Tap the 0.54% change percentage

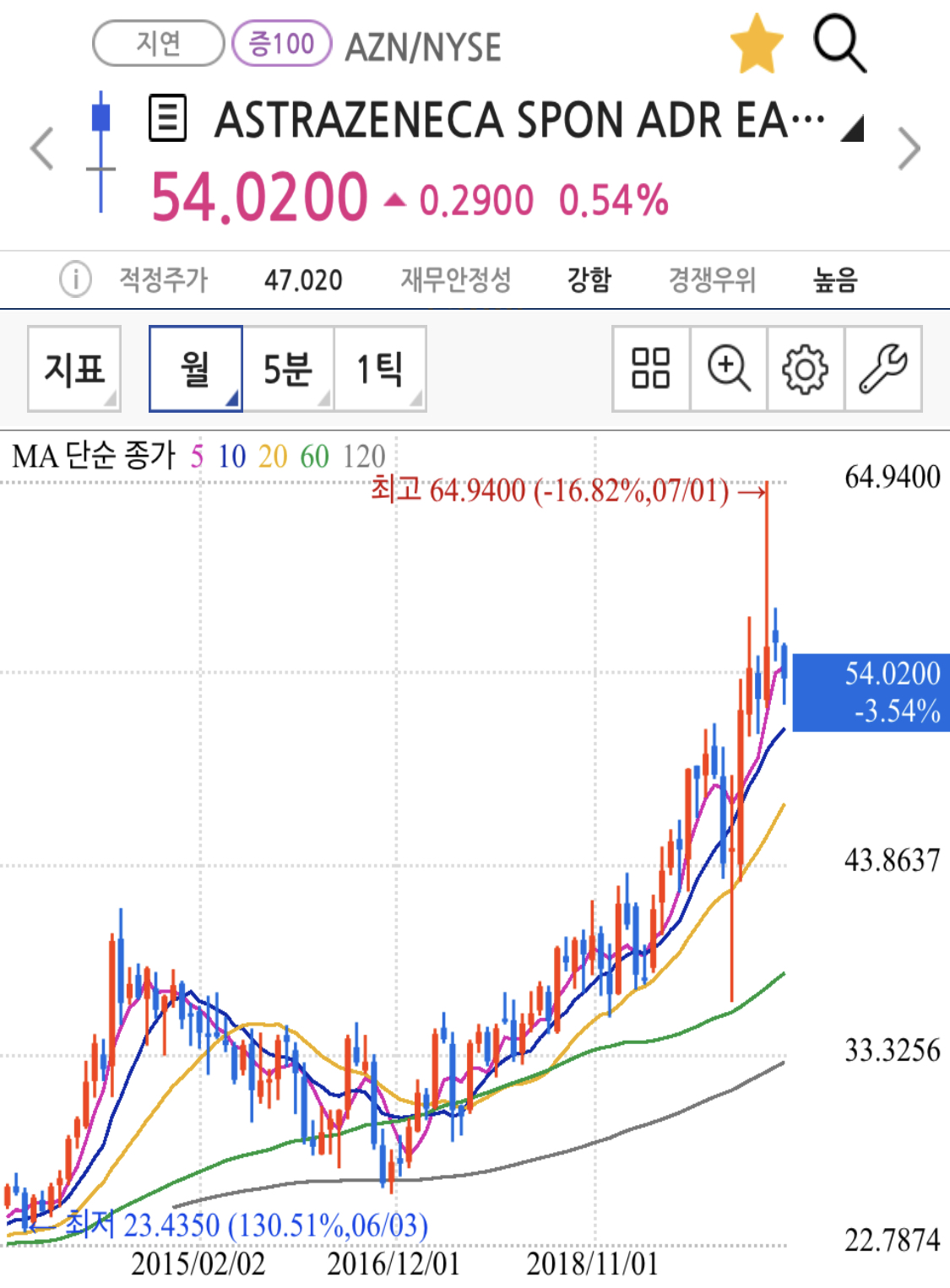(x=614, y=201)
